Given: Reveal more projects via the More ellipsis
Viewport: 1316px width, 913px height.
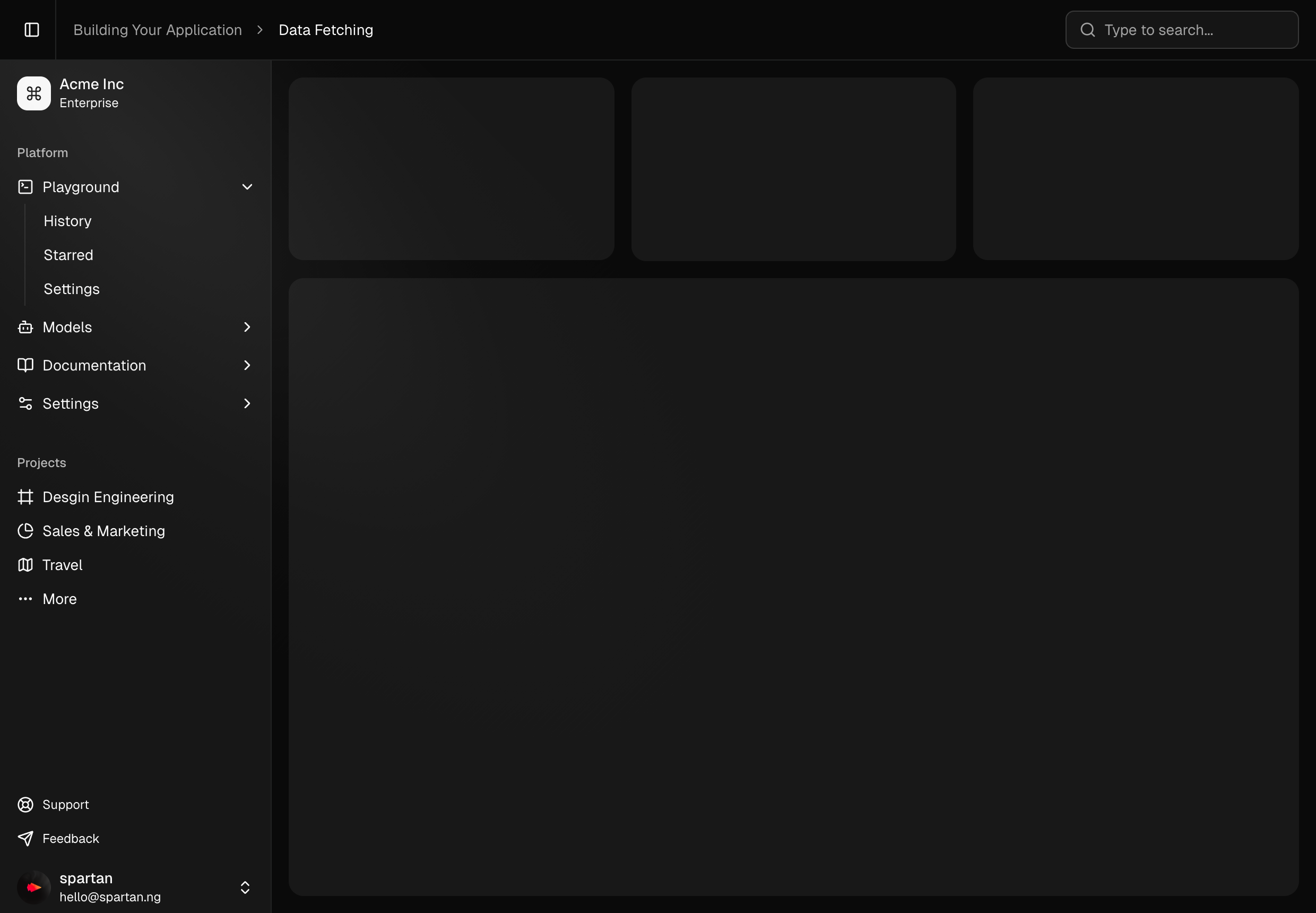Looking at the screenshot, I should [59, 598].
